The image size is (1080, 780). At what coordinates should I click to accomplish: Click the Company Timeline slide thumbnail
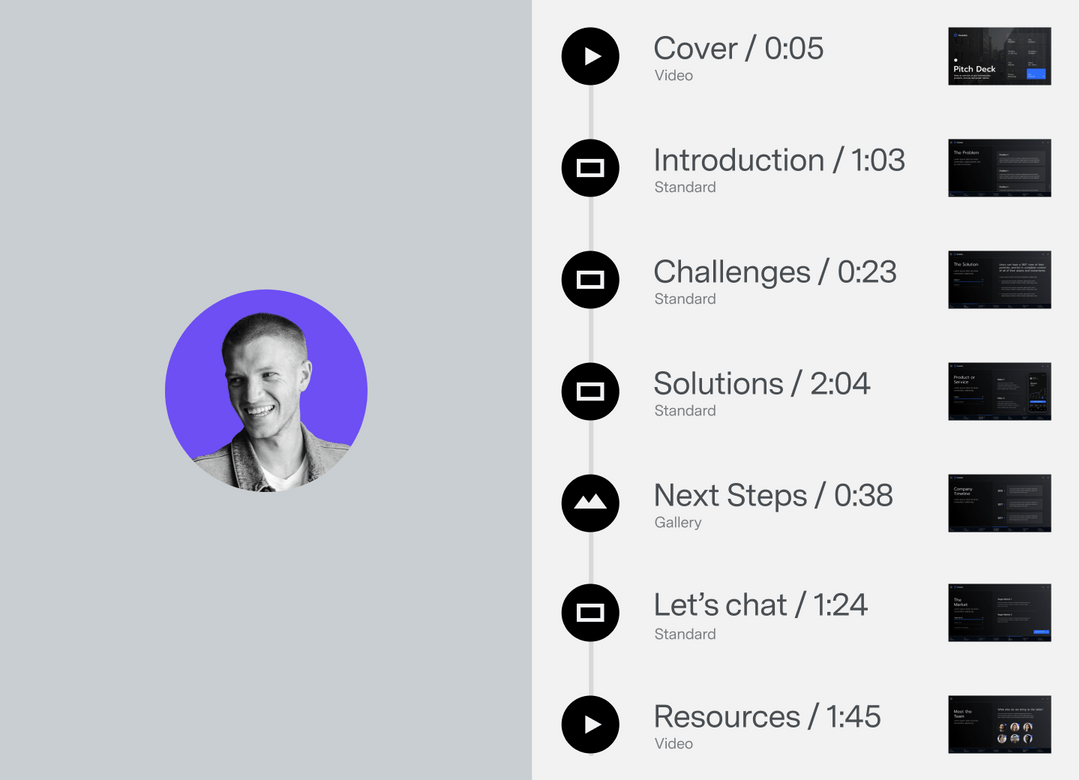pyautogui.click(x=999, y=503)
